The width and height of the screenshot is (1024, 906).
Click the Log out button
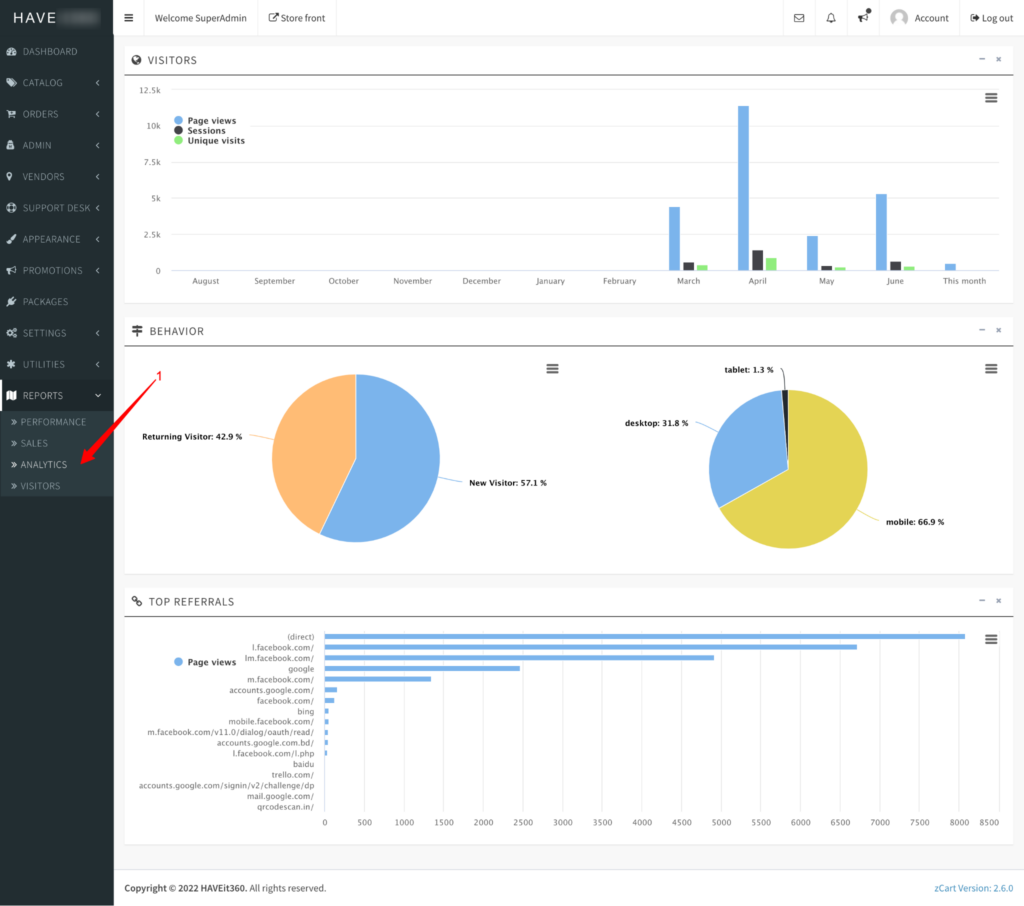click(x=990, y=18)
